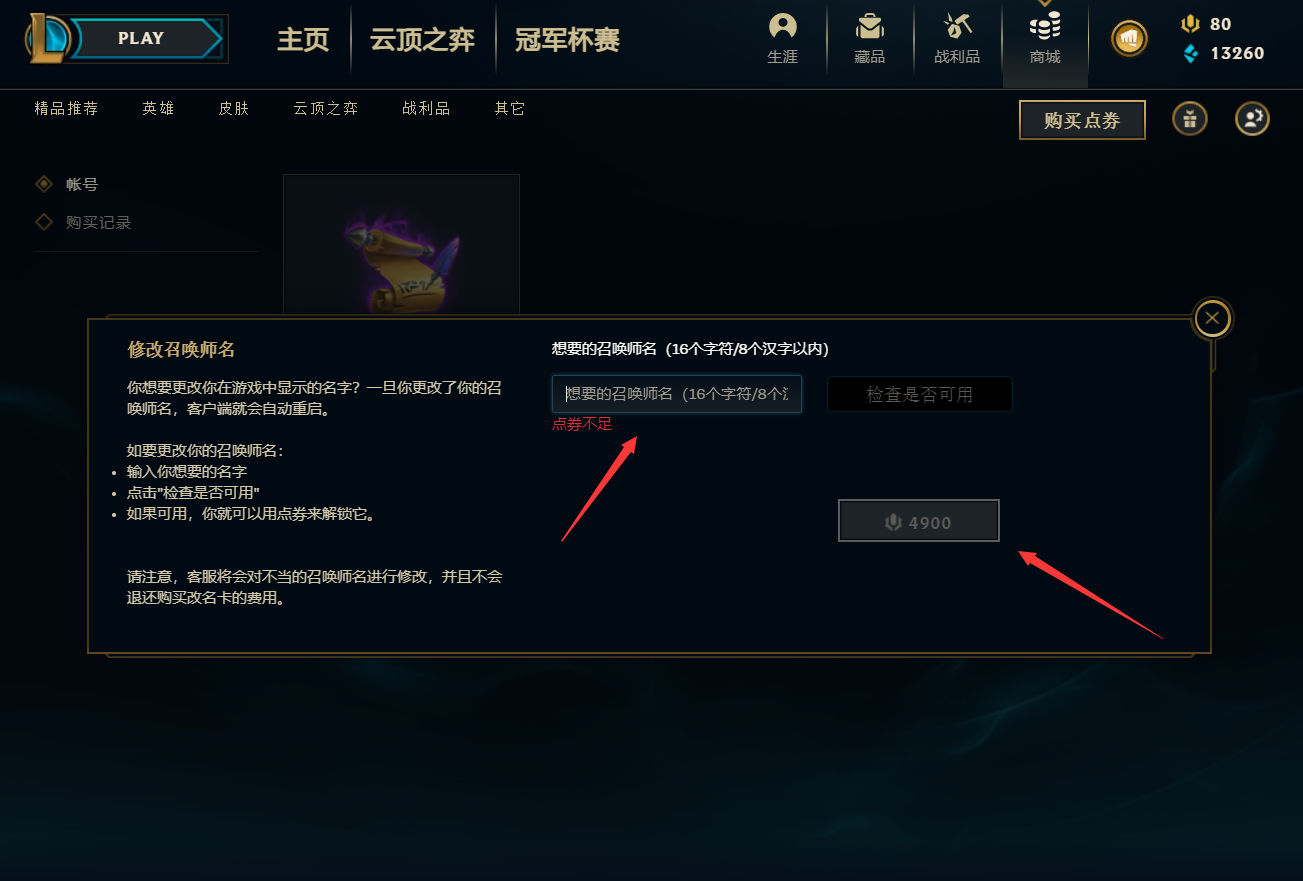The image size is (1303, 881).
Task: Click the 4900 points purchase button
Action: point(919,521)
